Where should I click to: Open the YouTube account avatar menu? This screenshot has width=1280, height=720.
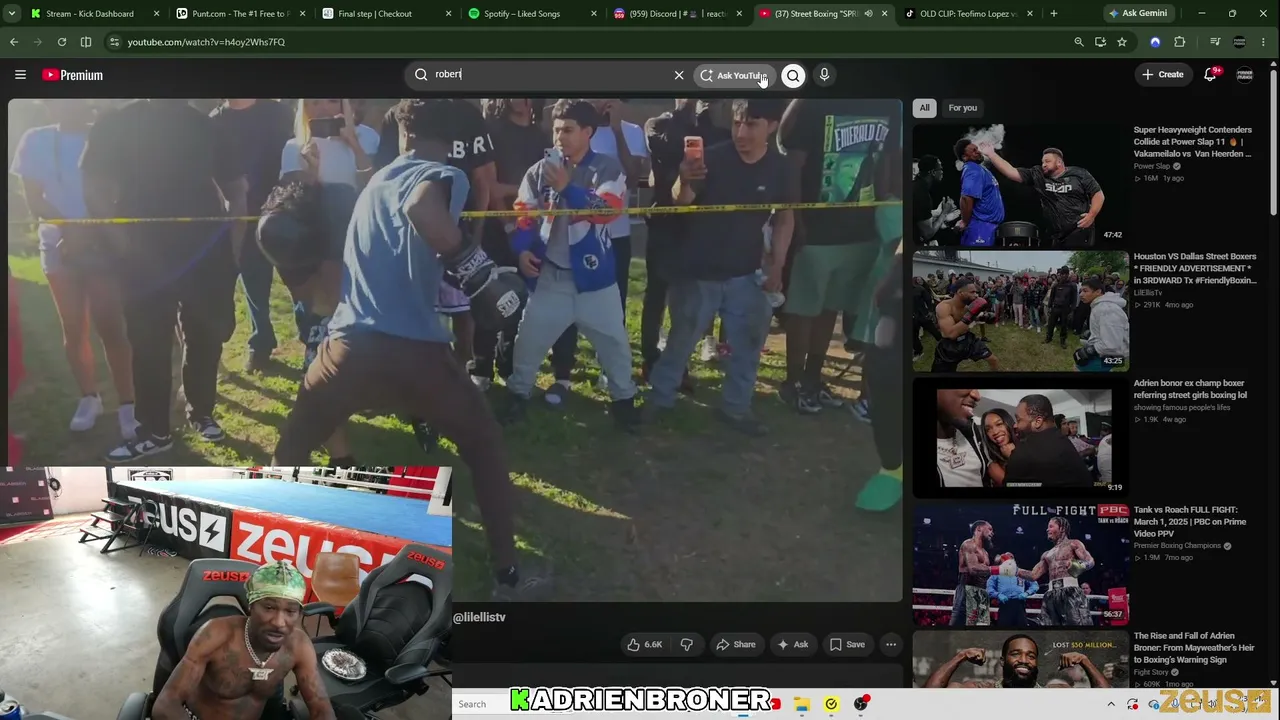(x=1245, y=75)
